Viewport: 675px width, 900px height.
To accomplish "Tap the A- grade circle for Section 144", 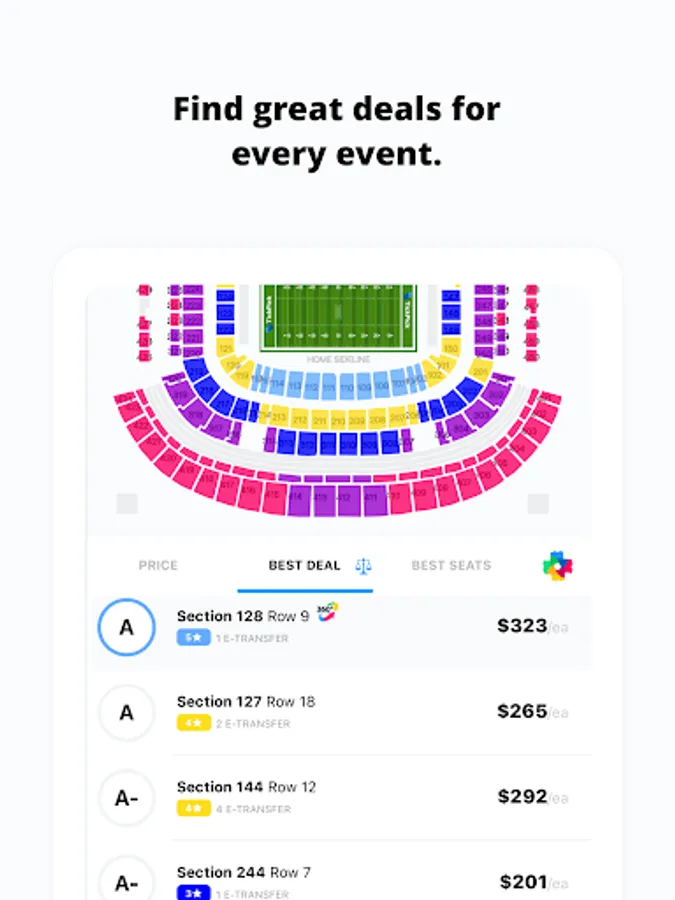I will tap(126, 798).
